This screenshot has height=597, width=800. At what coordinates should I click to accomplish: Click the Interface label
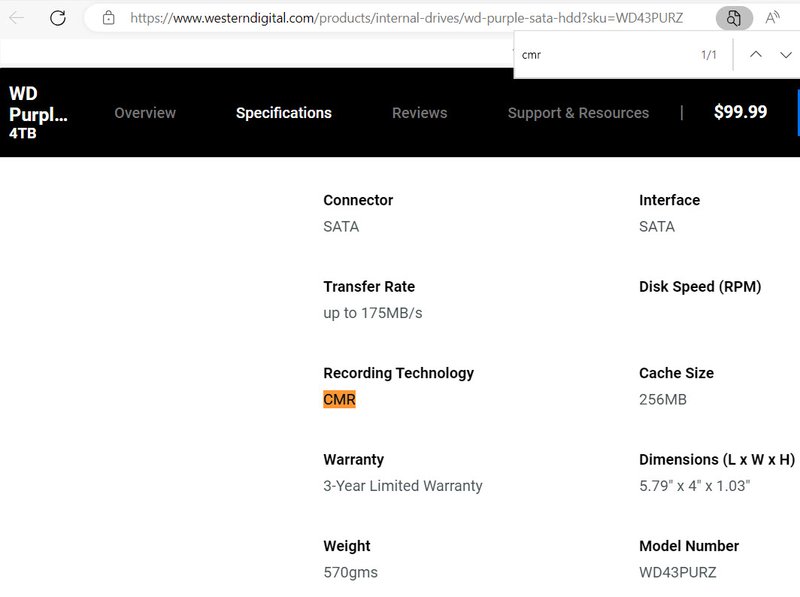[669, 200]
